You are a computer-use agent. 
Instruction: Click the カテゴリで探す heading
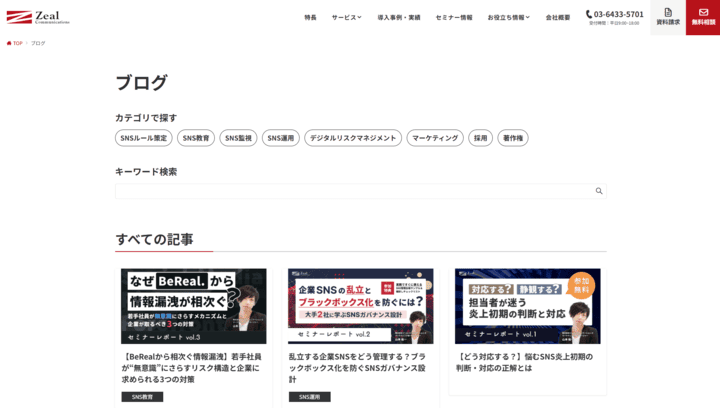pos(146,118)
